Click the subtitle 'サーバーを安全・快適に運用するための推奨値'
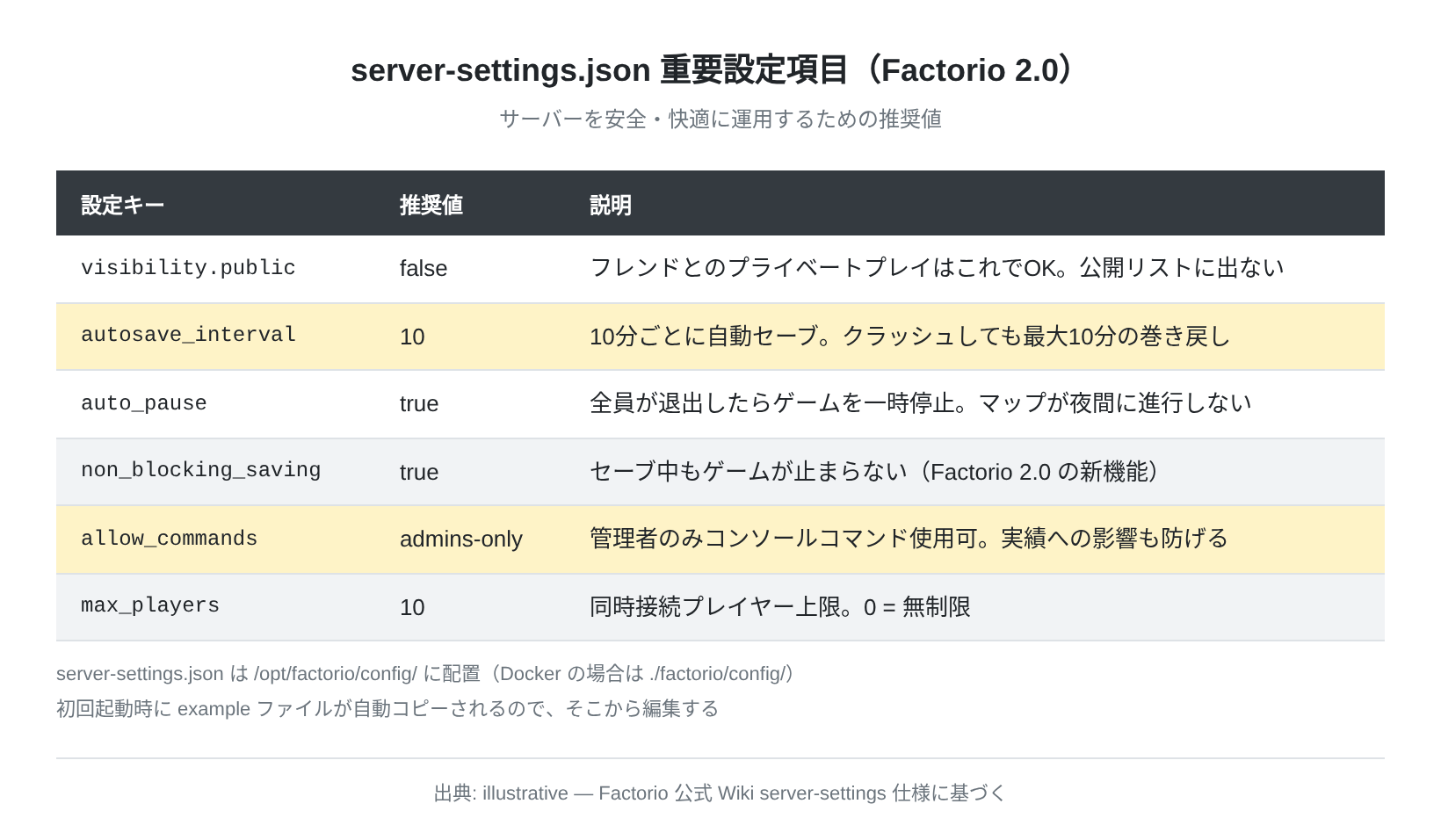1441x840 pixels. click(x=720, y=119)
